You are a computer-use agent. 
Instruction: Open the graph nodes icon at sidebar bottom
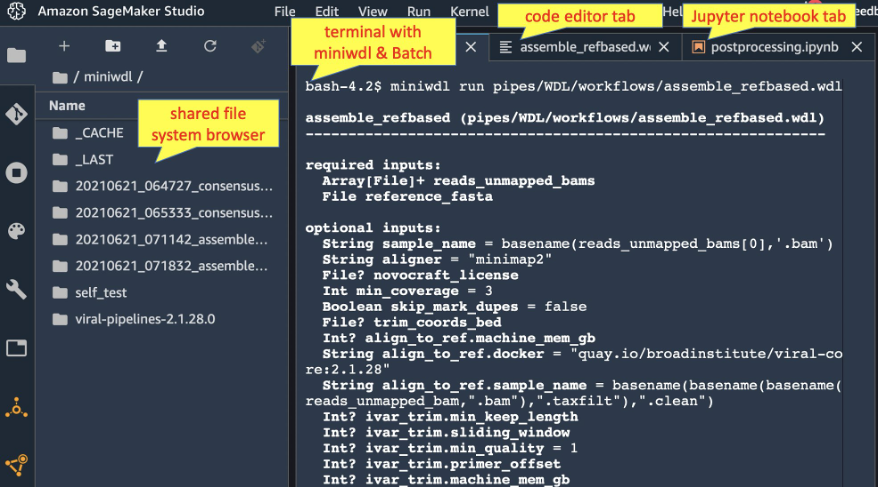16,465
